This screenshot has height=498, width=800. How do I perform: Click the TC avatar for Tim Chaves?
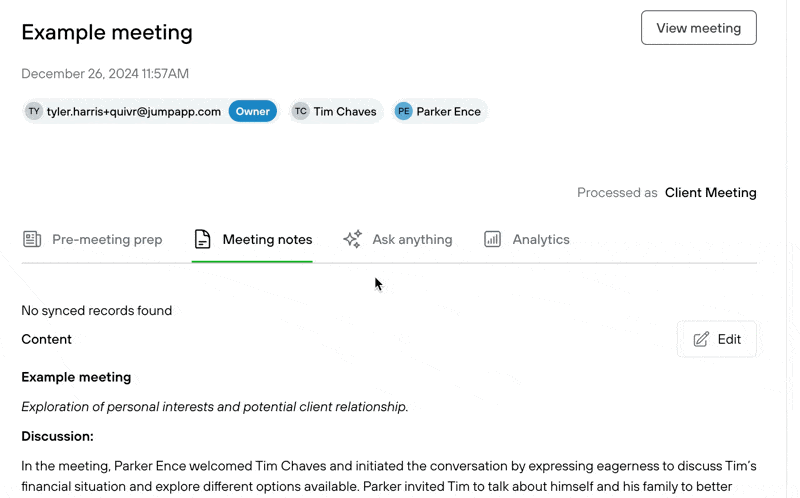(x=301, y=111)
